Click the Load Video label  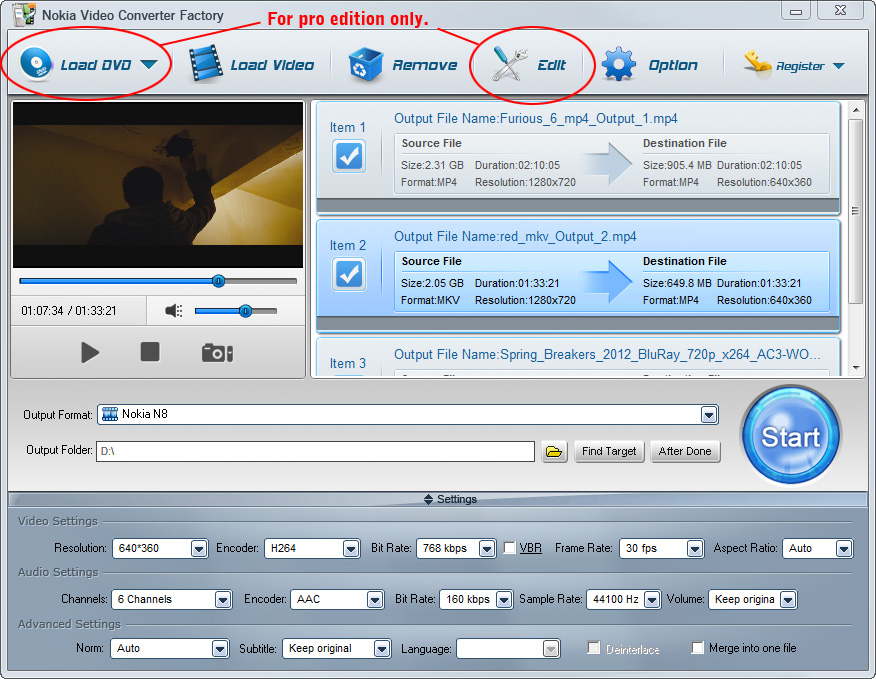click(272, 65)
